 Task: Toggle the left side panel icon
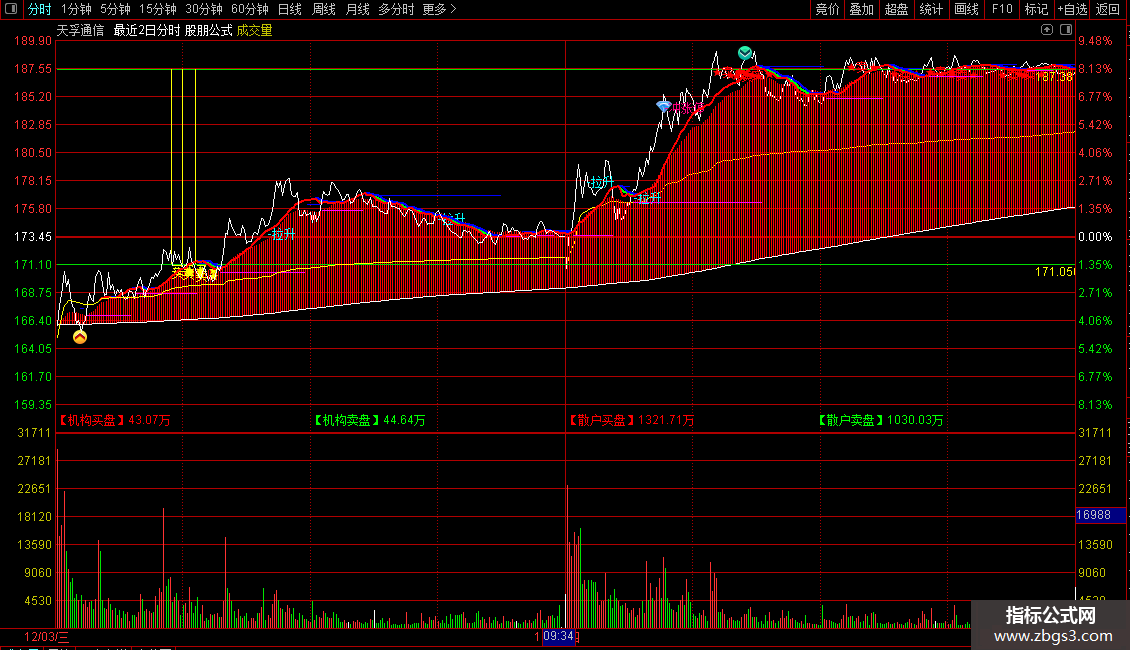coord(11,9)
